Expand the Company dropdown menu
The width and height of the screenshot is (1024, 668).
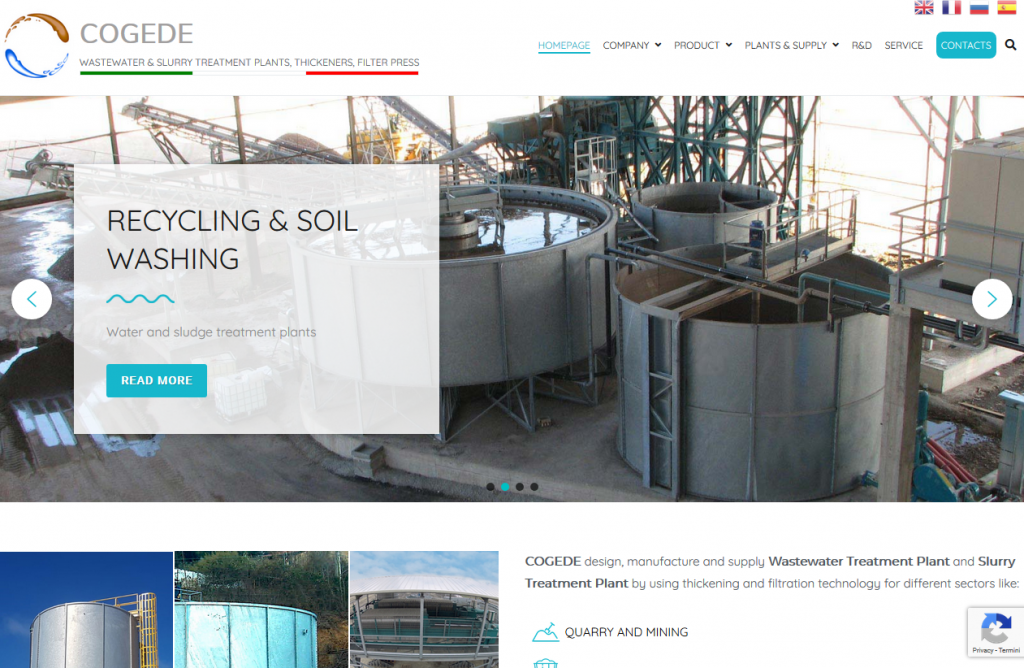tap(632, 45)
